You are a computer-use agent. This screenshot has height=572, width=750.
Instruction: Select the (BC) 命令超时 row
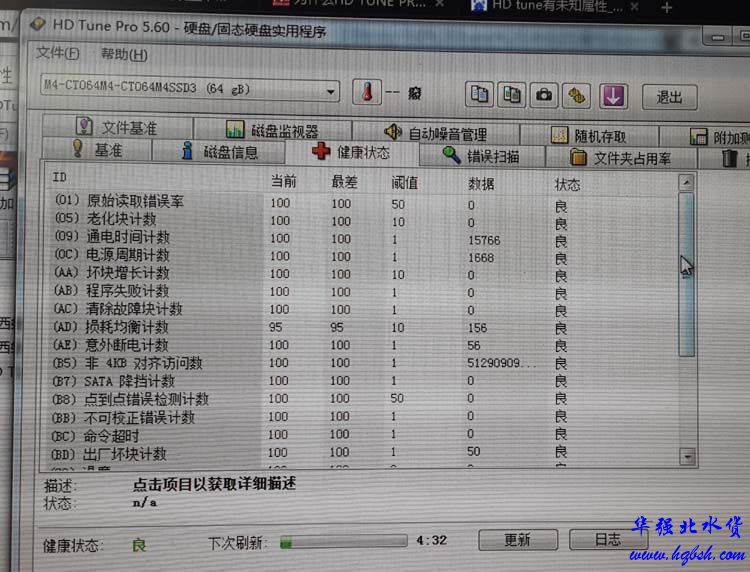point(364,434)
